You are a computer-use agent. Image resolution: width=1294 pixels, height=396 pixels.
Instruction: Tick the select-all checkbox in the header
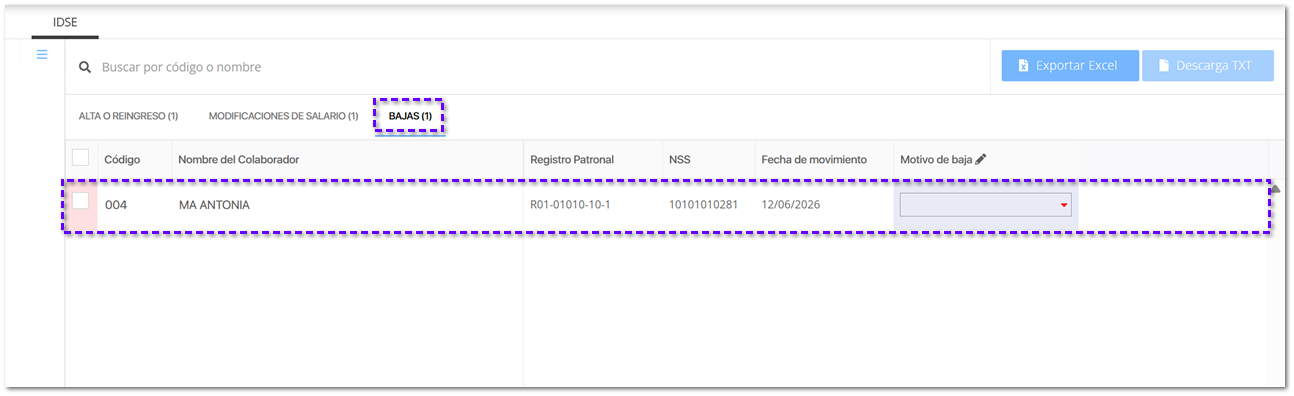click(x=81, y=157)
